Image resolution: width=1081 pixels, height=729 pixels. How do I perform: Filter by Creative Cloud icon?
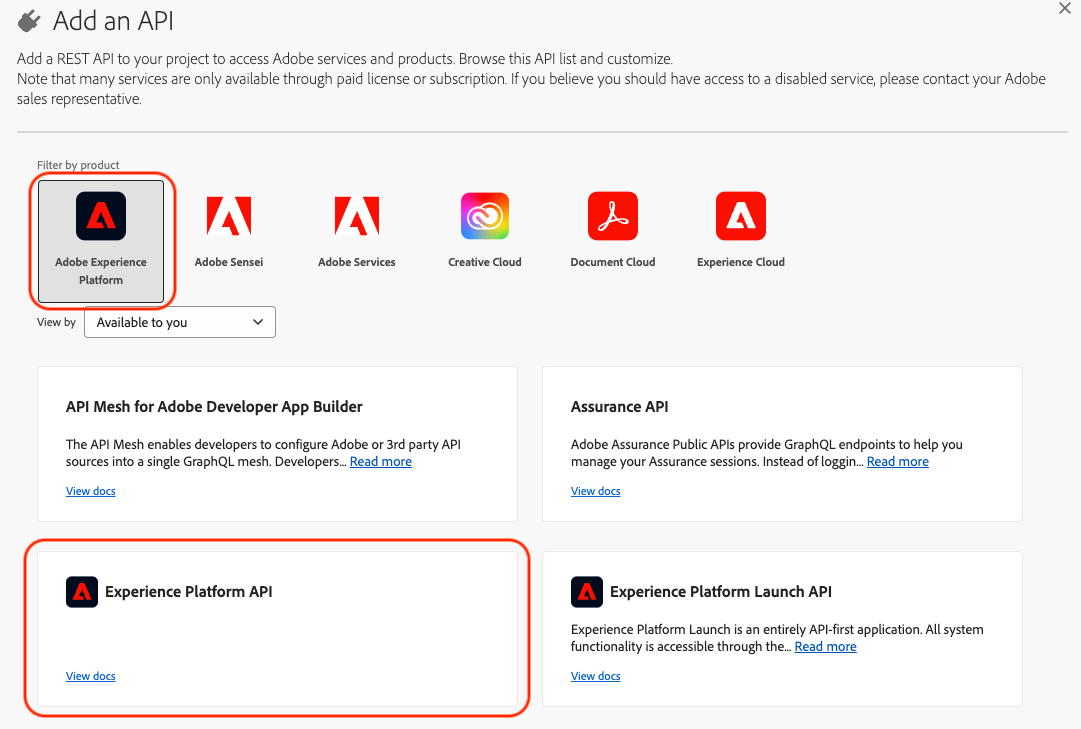(x=485, y=216)
